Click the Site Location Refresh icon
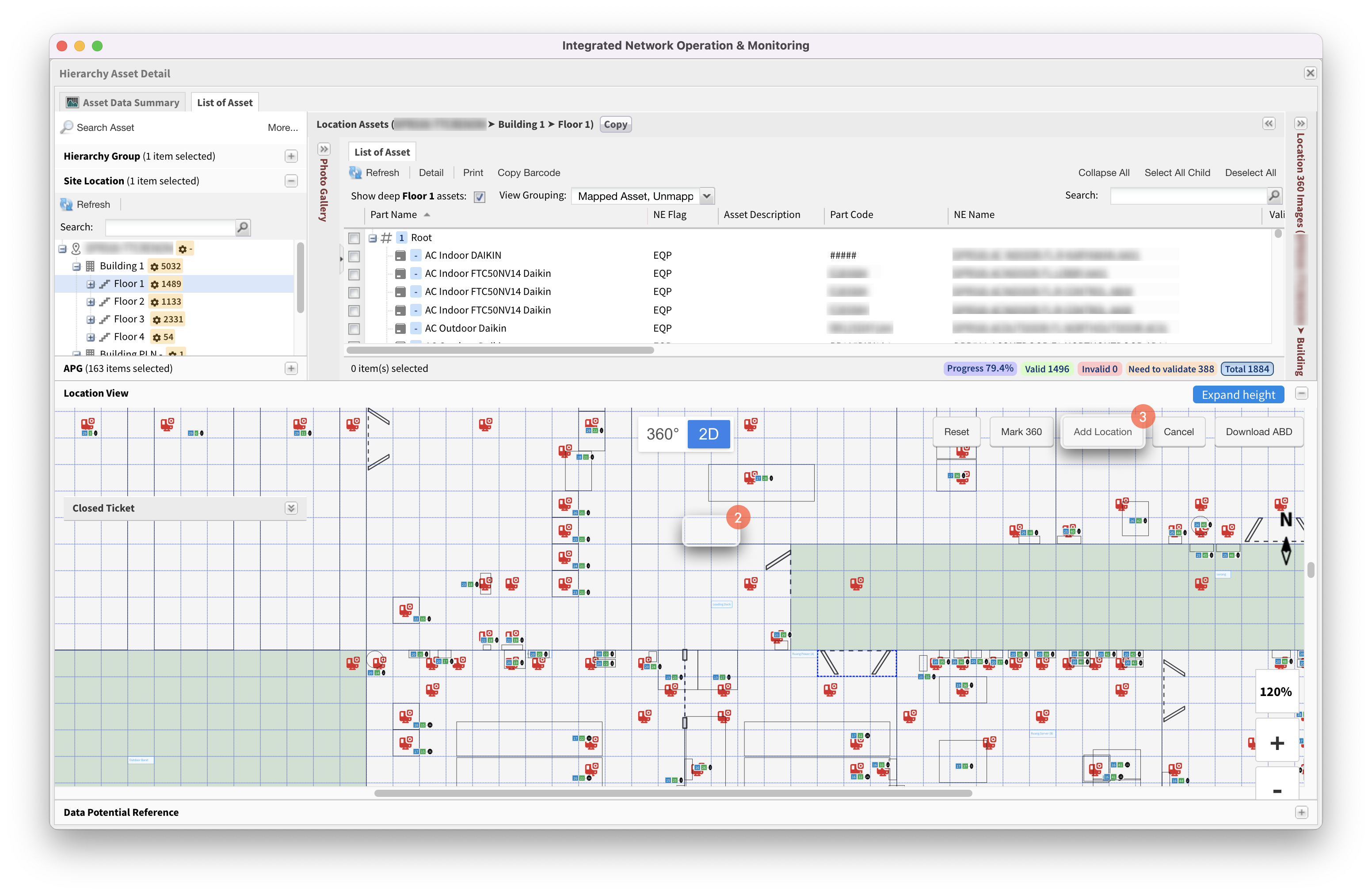1372x895 pixels. 66,204
